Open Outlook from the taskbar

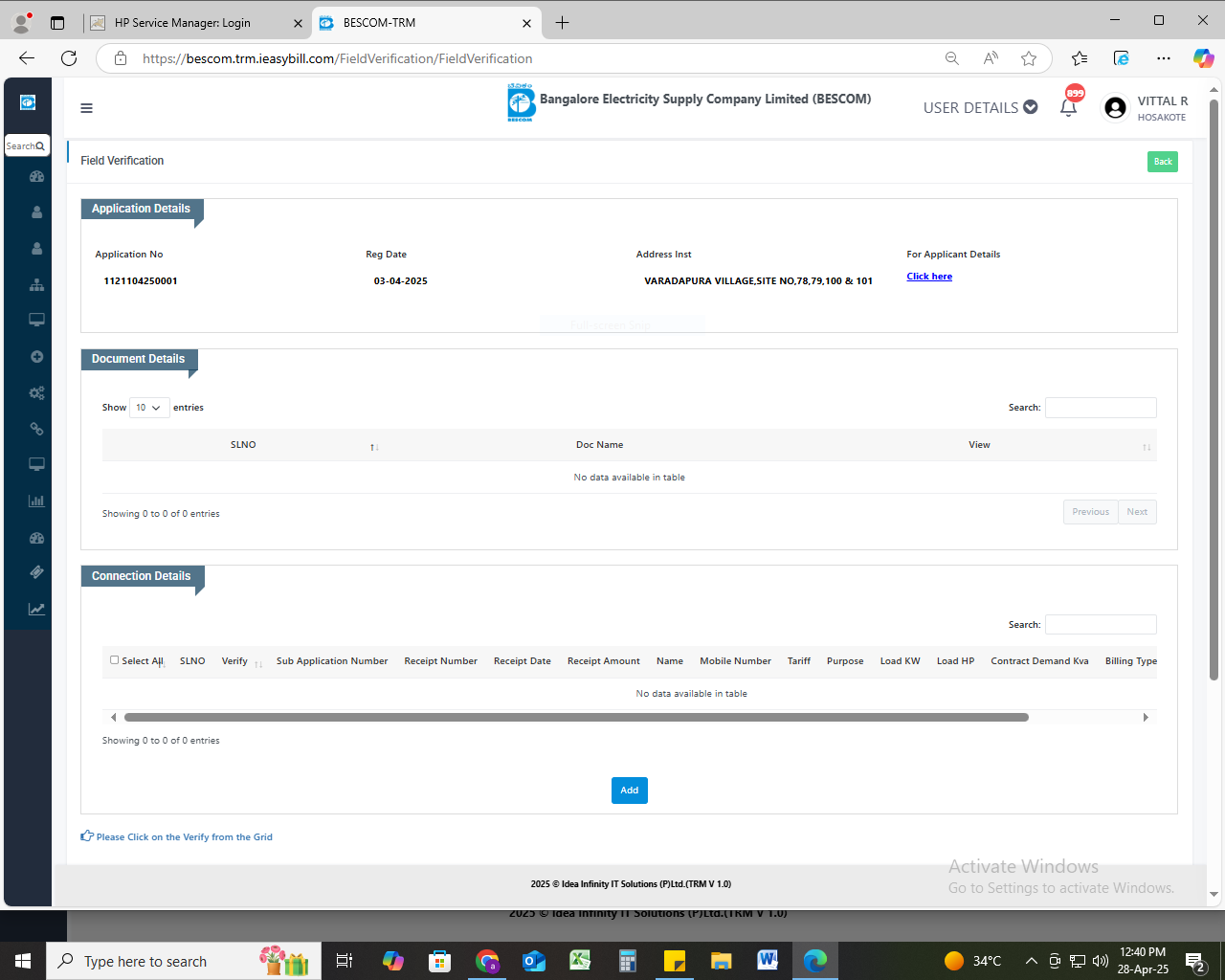(533, 961)
